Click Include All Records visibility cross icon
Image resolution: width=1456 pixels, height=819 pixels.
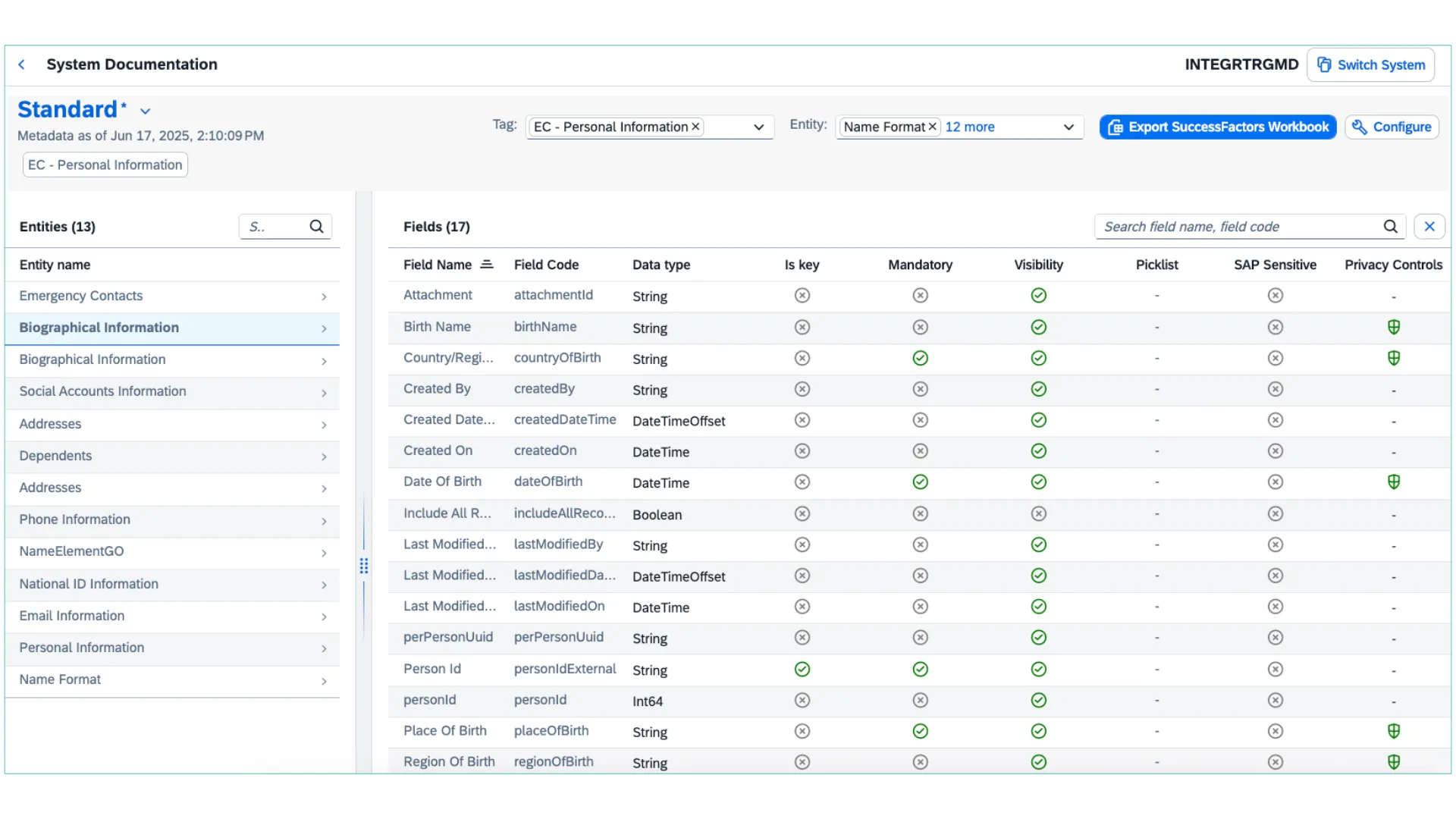tap(1039, 513)
